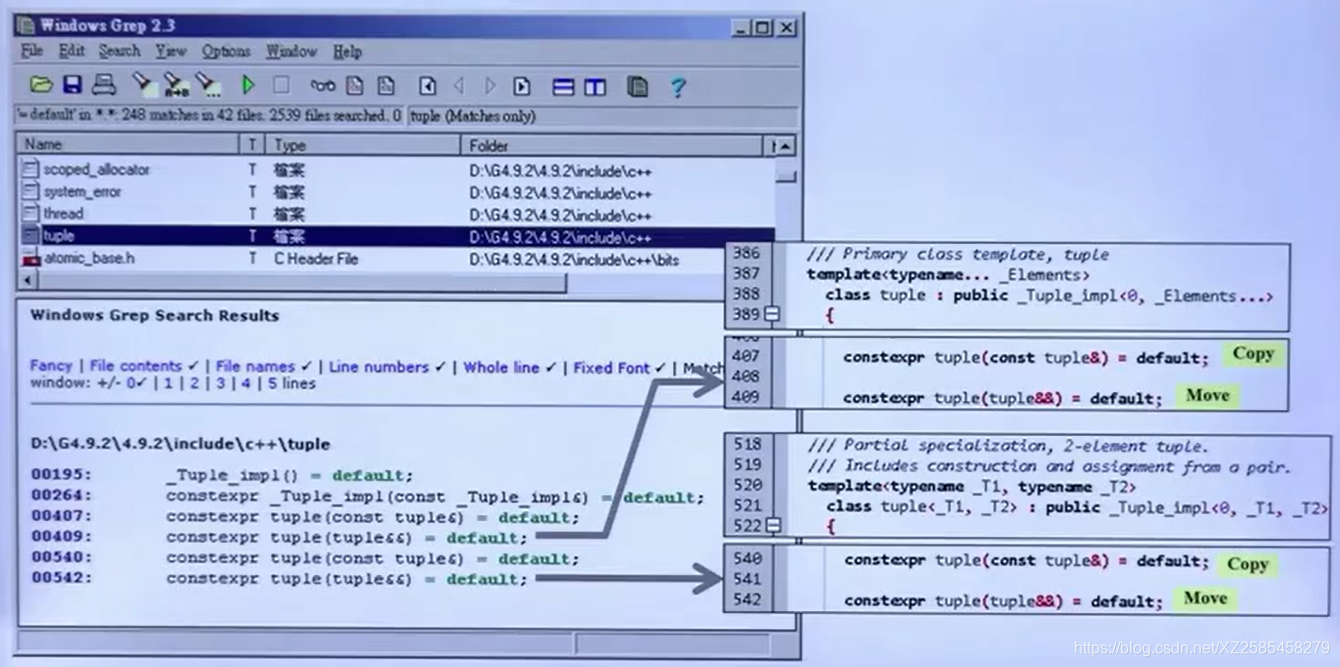The image size is (1340, 667).
Task: Click the tuple file path heading
Action: coord(180,443)
